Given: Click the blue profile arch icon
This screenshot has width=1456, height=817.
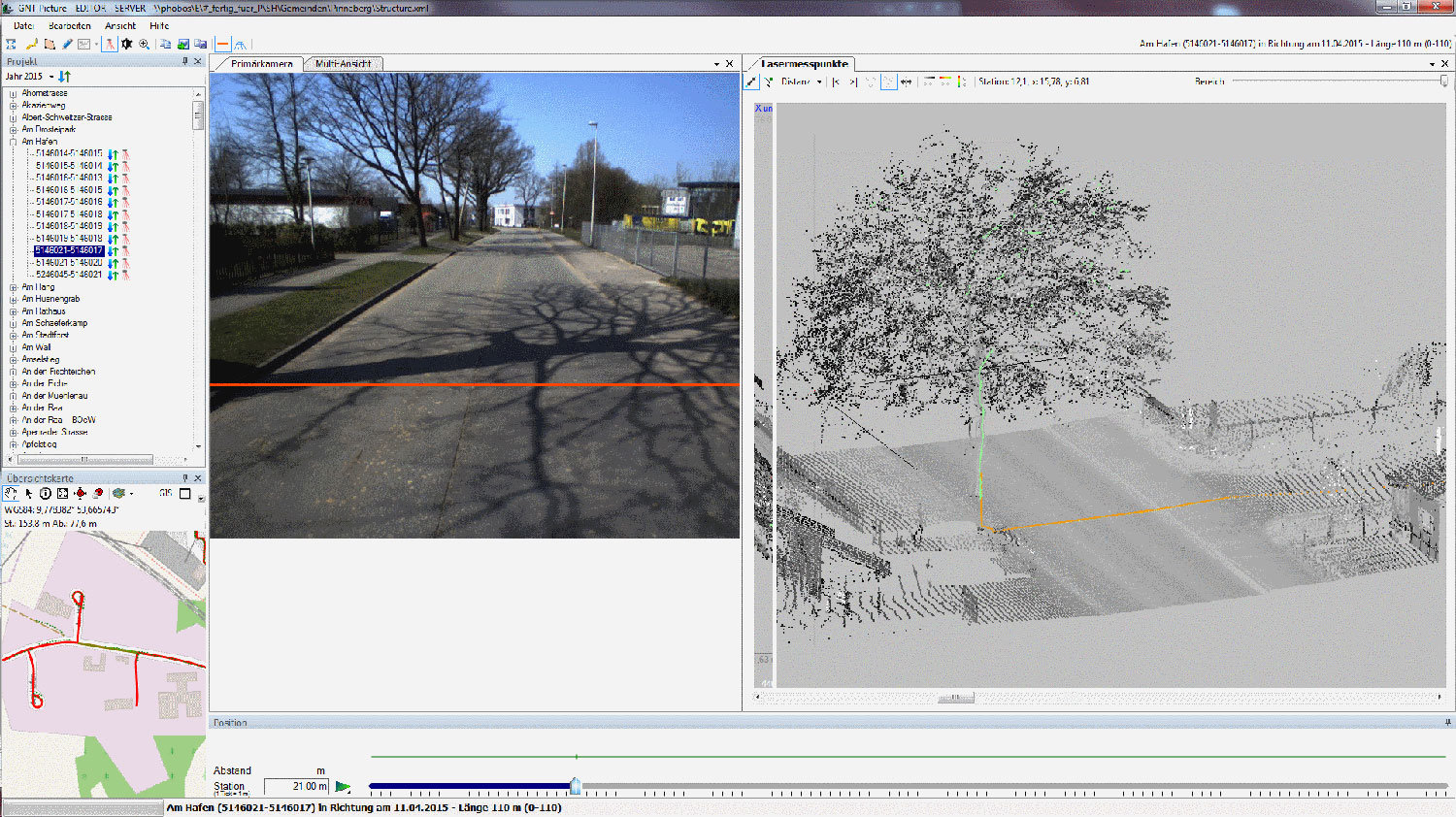Looking at the screenshot, I should [240, 45].
